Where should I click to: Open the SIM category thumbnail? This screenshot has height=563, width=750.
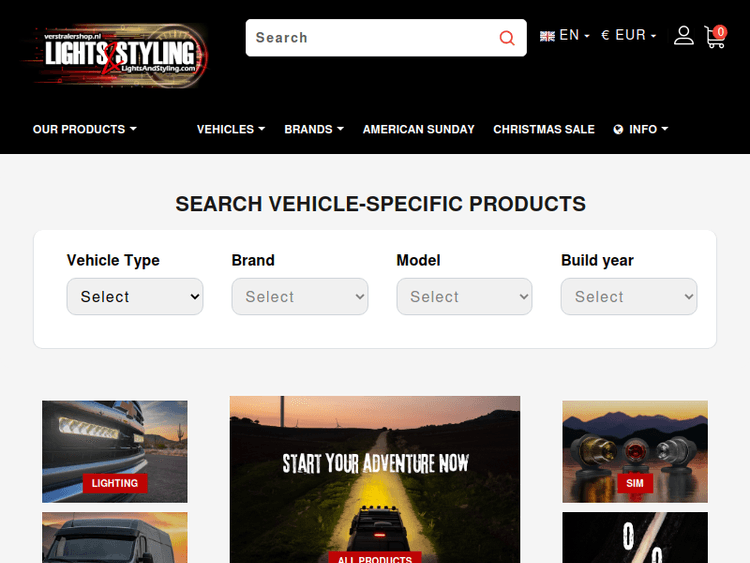pos(635,450)
